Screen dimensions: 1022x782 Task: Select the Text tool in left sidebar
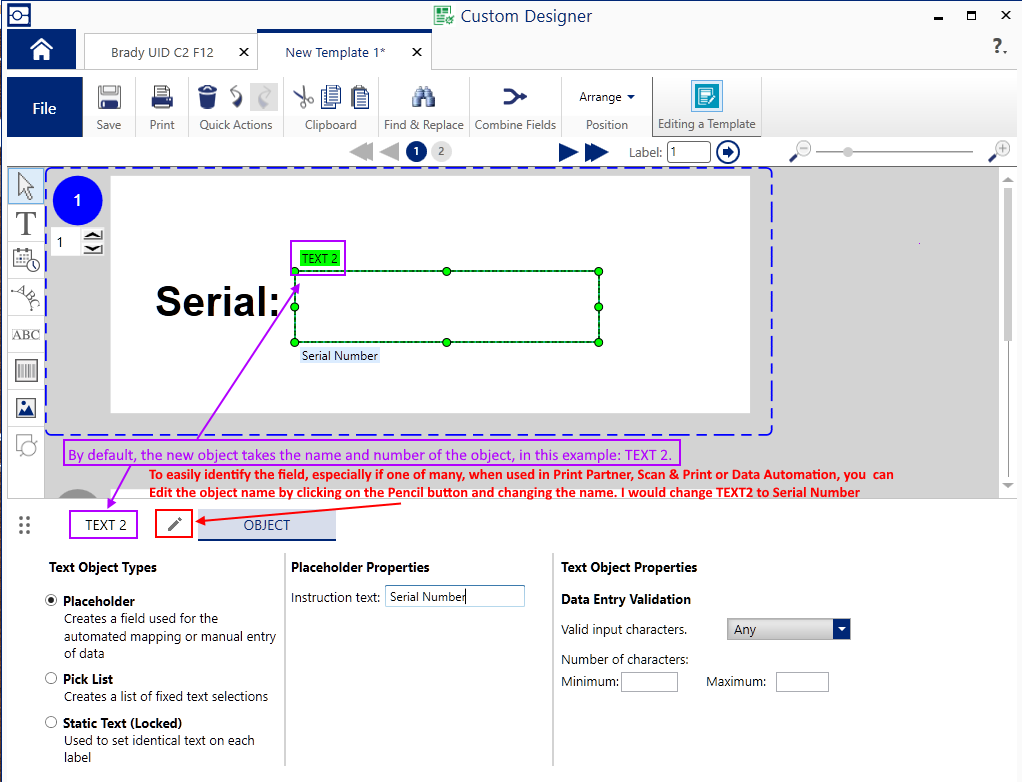pyautogui.click(x=26, y=223)
